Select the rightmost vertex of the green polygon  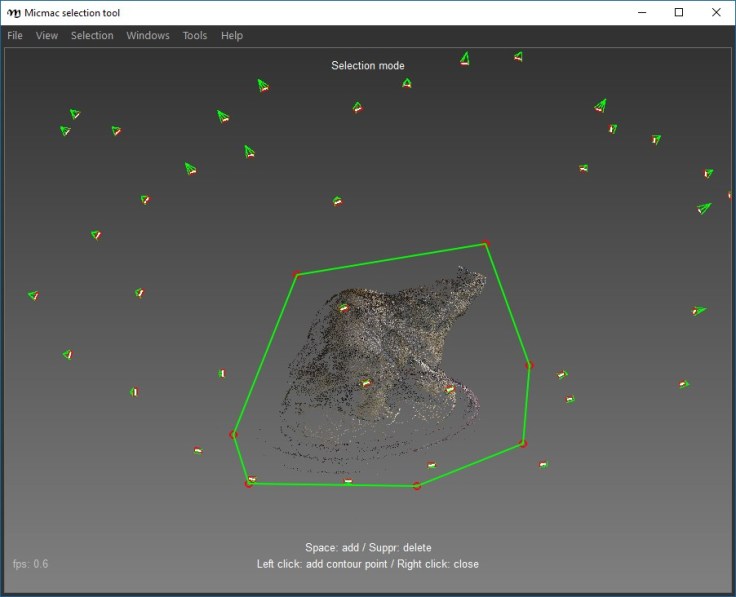pyautogui.click(x=529, y=366)
